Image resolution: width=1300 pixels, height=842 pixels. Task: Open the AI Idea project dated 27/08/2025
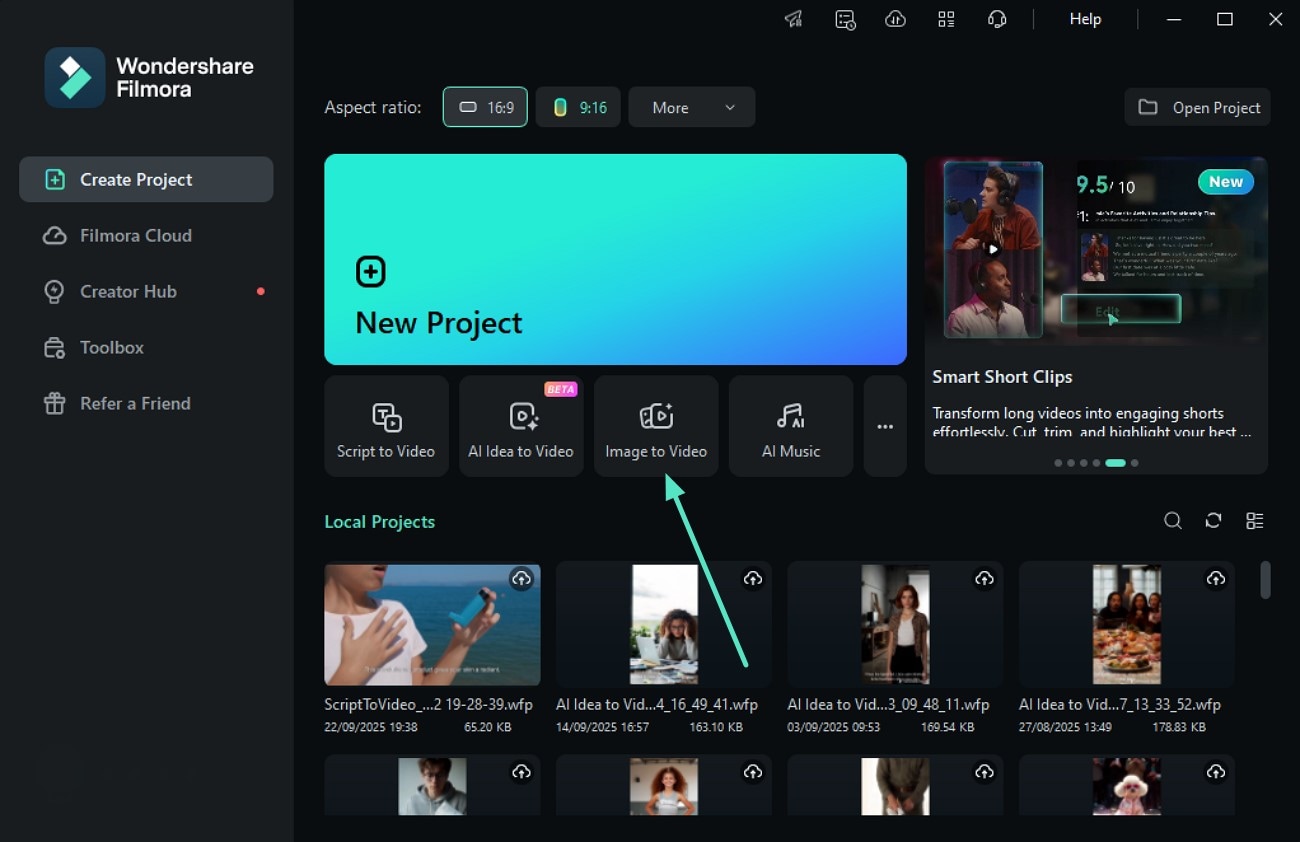click(x=1127, y=624)
